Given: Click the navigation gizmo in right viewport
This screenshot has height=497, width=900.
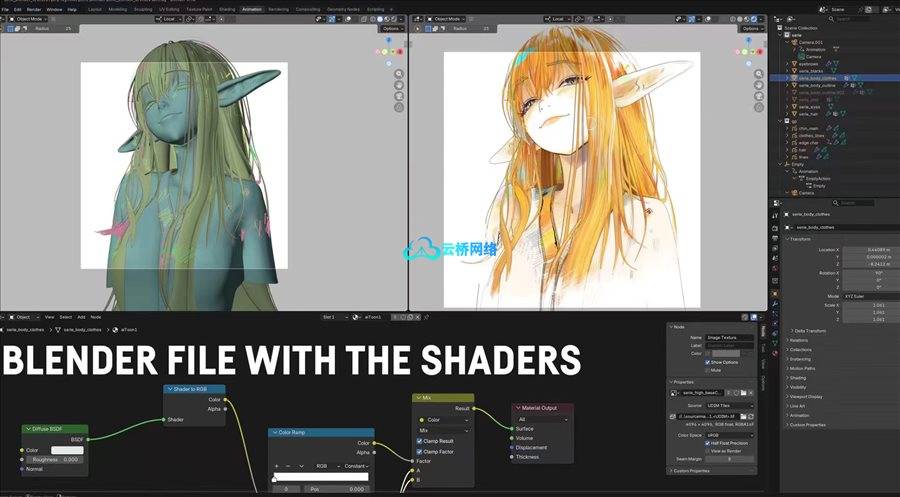Looking at the screenshot, I should coord(749,51).
